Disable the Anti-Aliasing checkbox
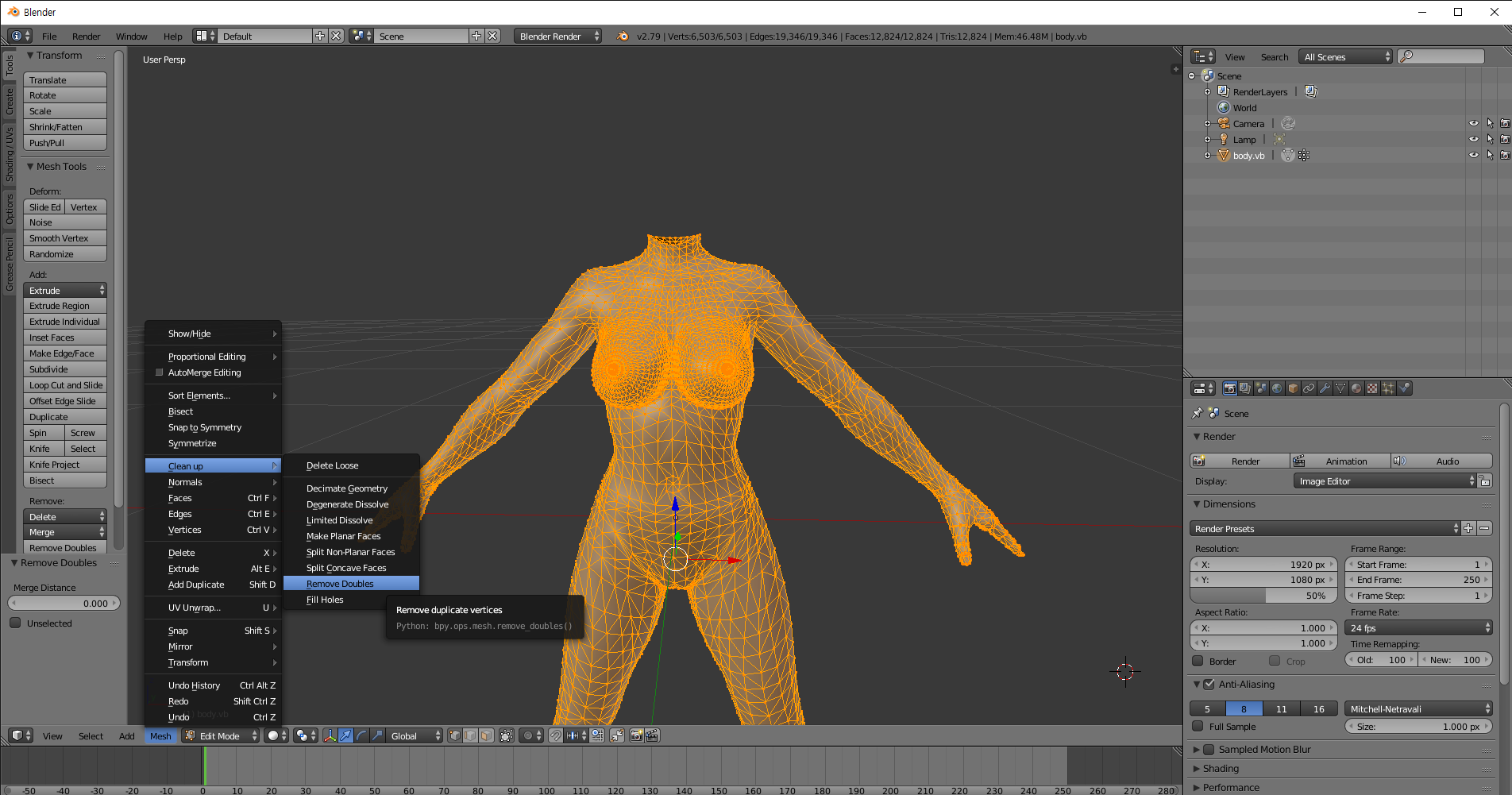 (1209, 684)
